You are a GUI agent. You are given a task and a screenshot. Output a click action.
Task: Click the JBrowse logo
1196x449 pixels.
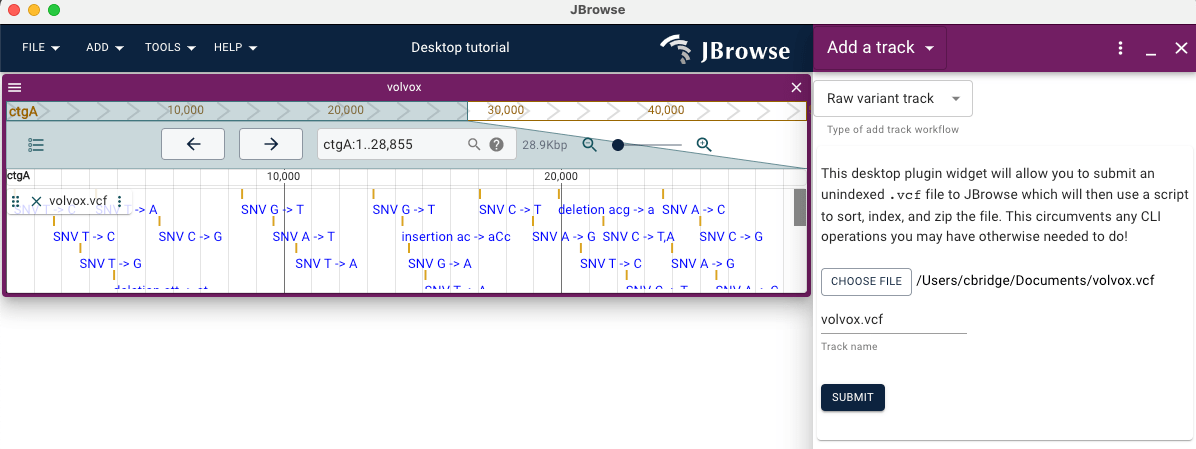click(725, 50)
